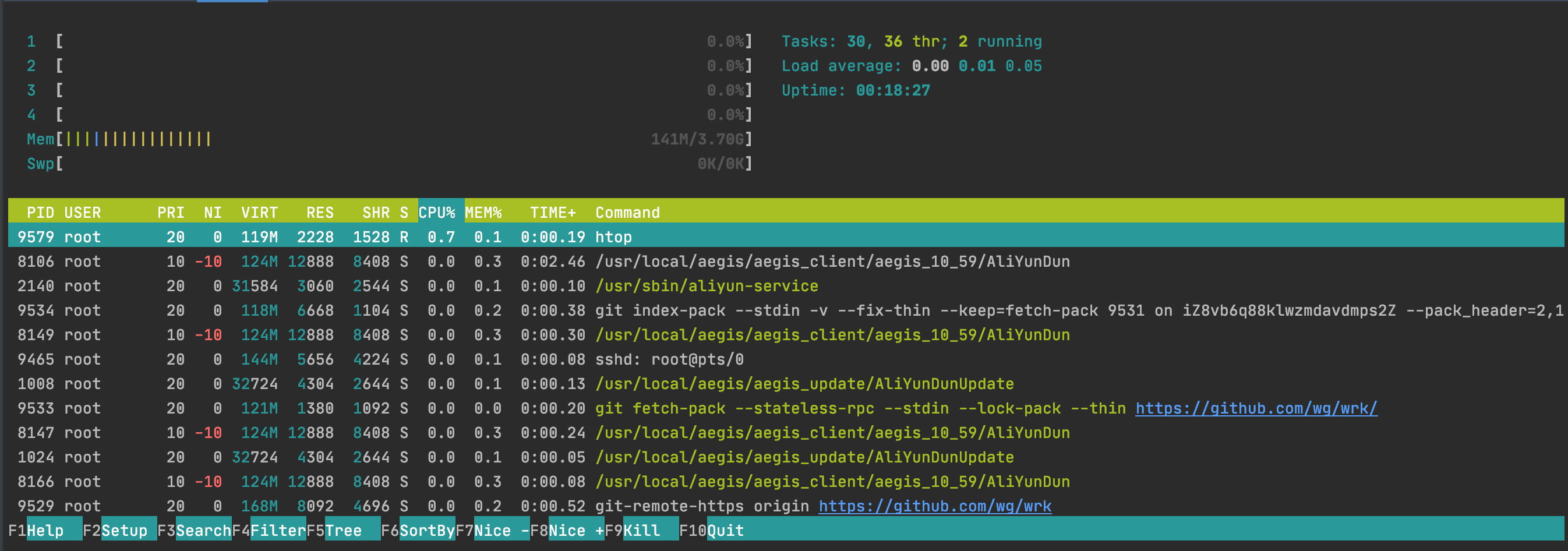Viewport: 1568px width, 551px height.
Task: Select git fetch-pack row PID 9533
Action: pos(786,408)
